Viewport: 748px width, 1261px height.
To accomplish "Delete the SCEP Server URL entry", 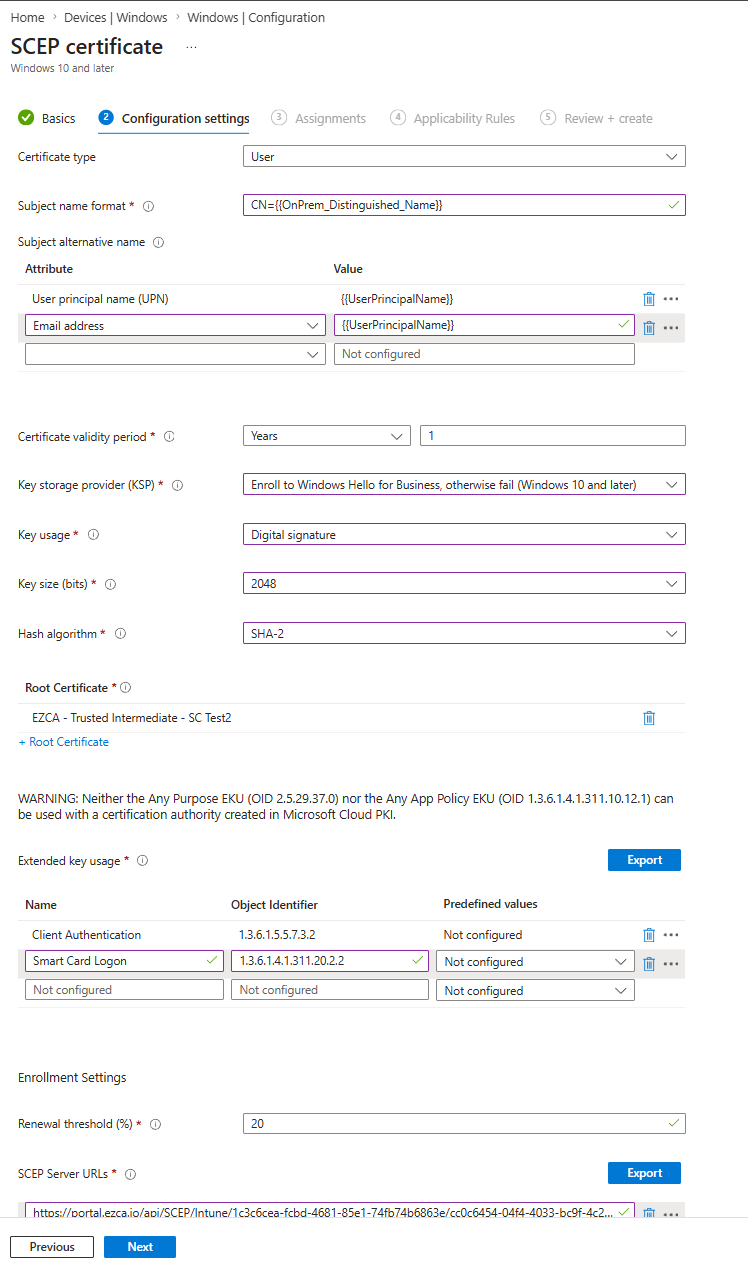I will click(x=649, y=1213).
